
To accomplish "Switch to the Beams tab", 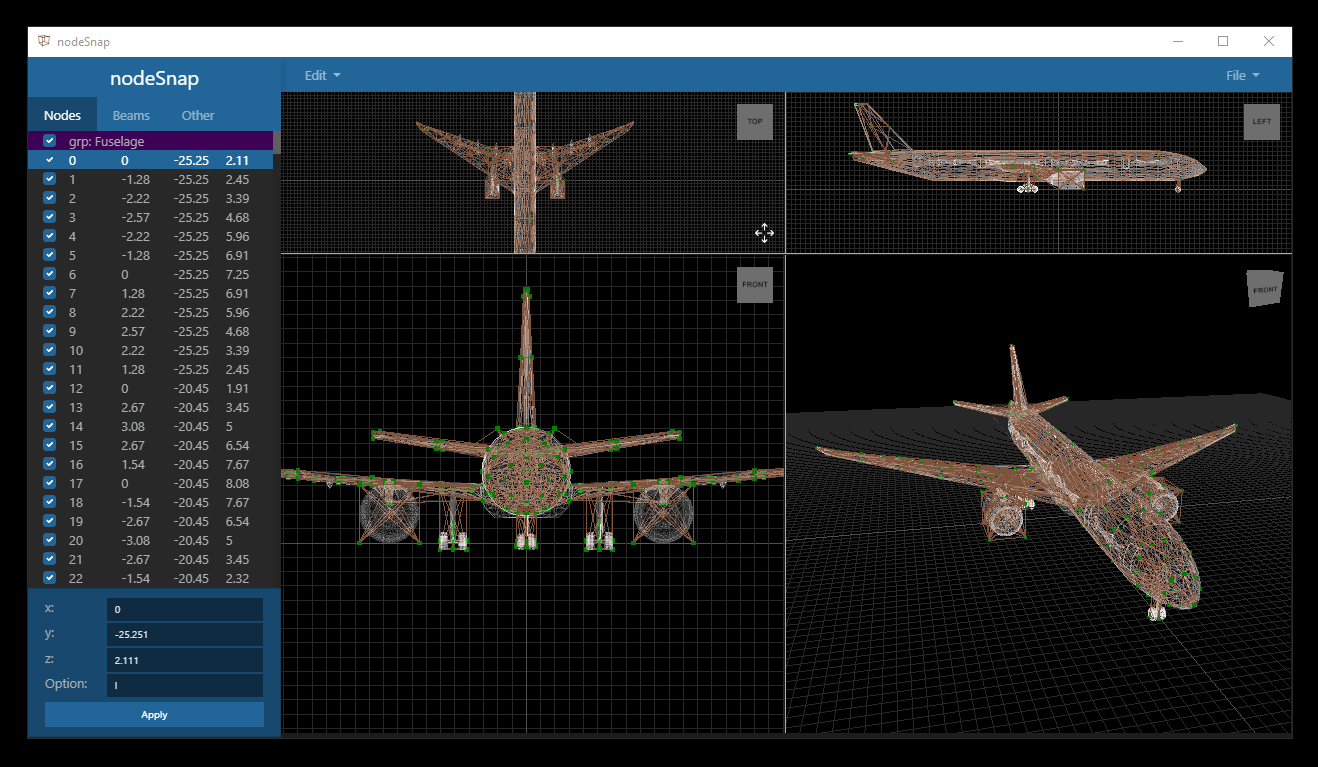I will coord(131,115).
